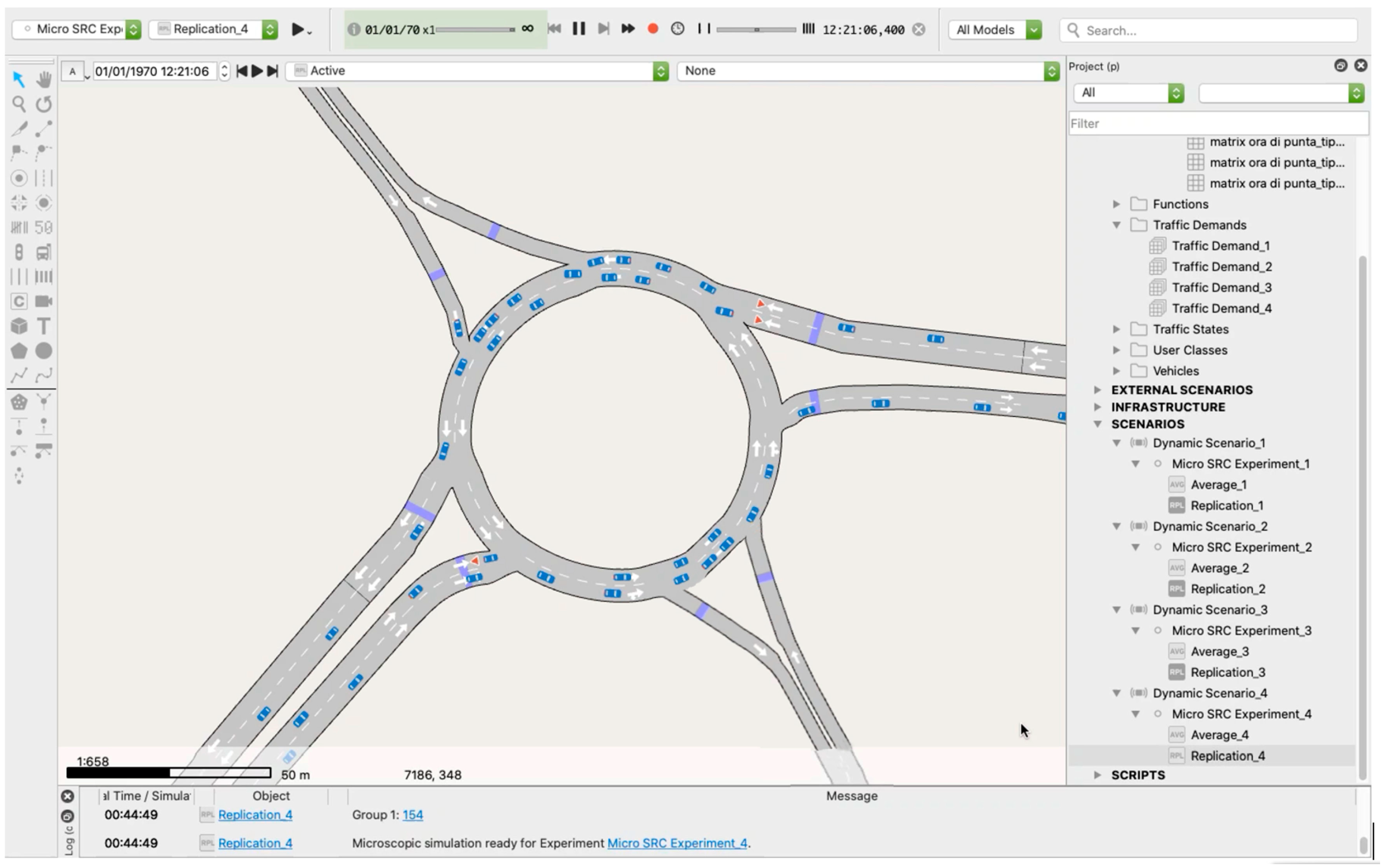
Task: Select the pan hand tool
Action: (x=44, y=80)
